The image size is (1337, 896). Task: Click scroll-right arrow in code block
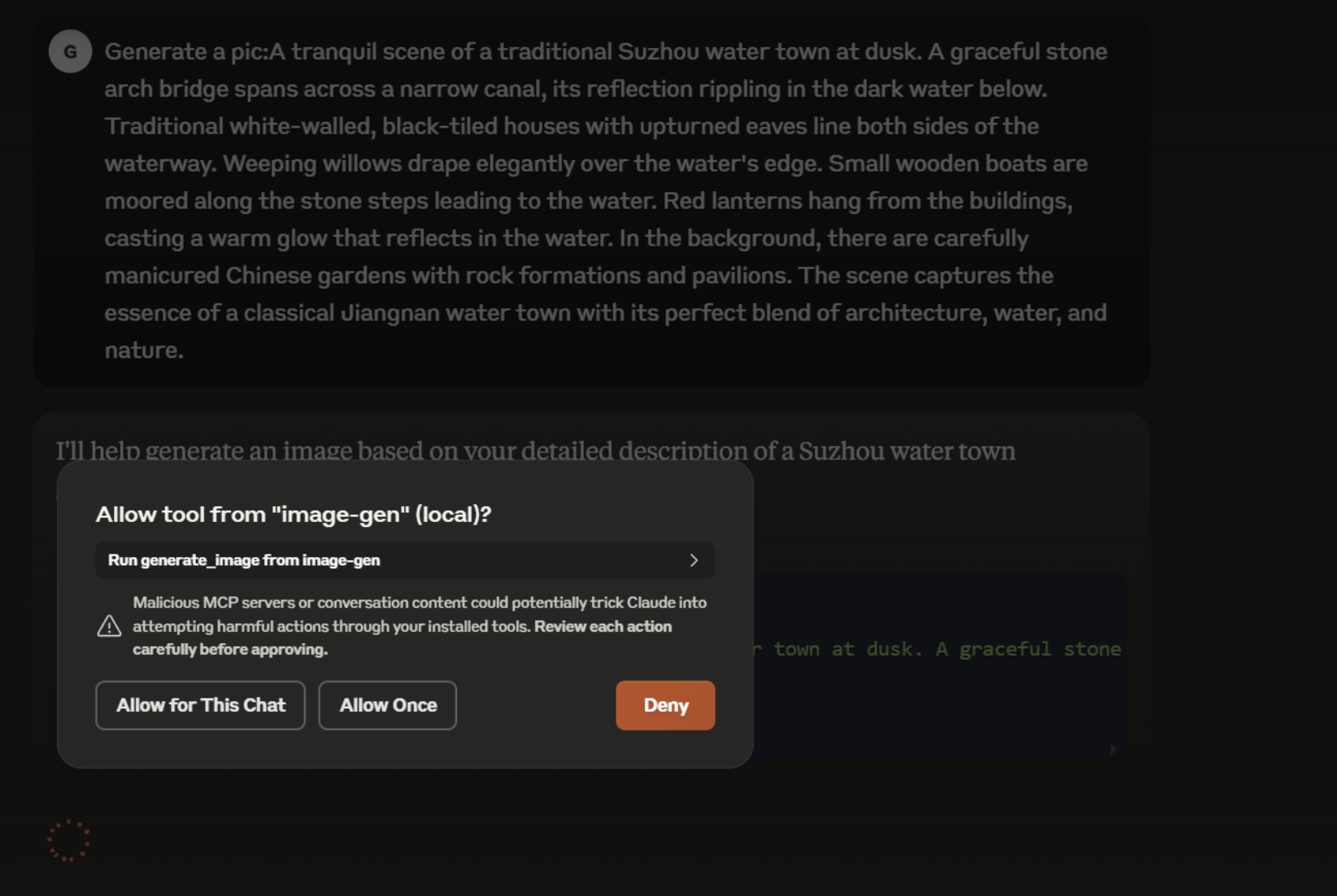point(1113,749)
